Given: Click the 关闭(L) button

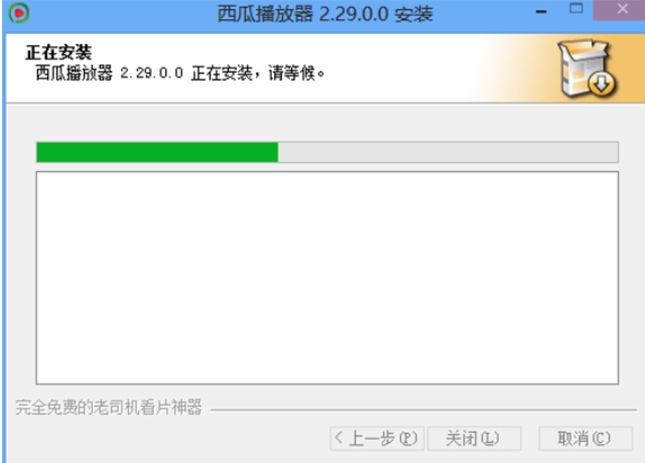Looking at the screenshot, I should [474, 438].
